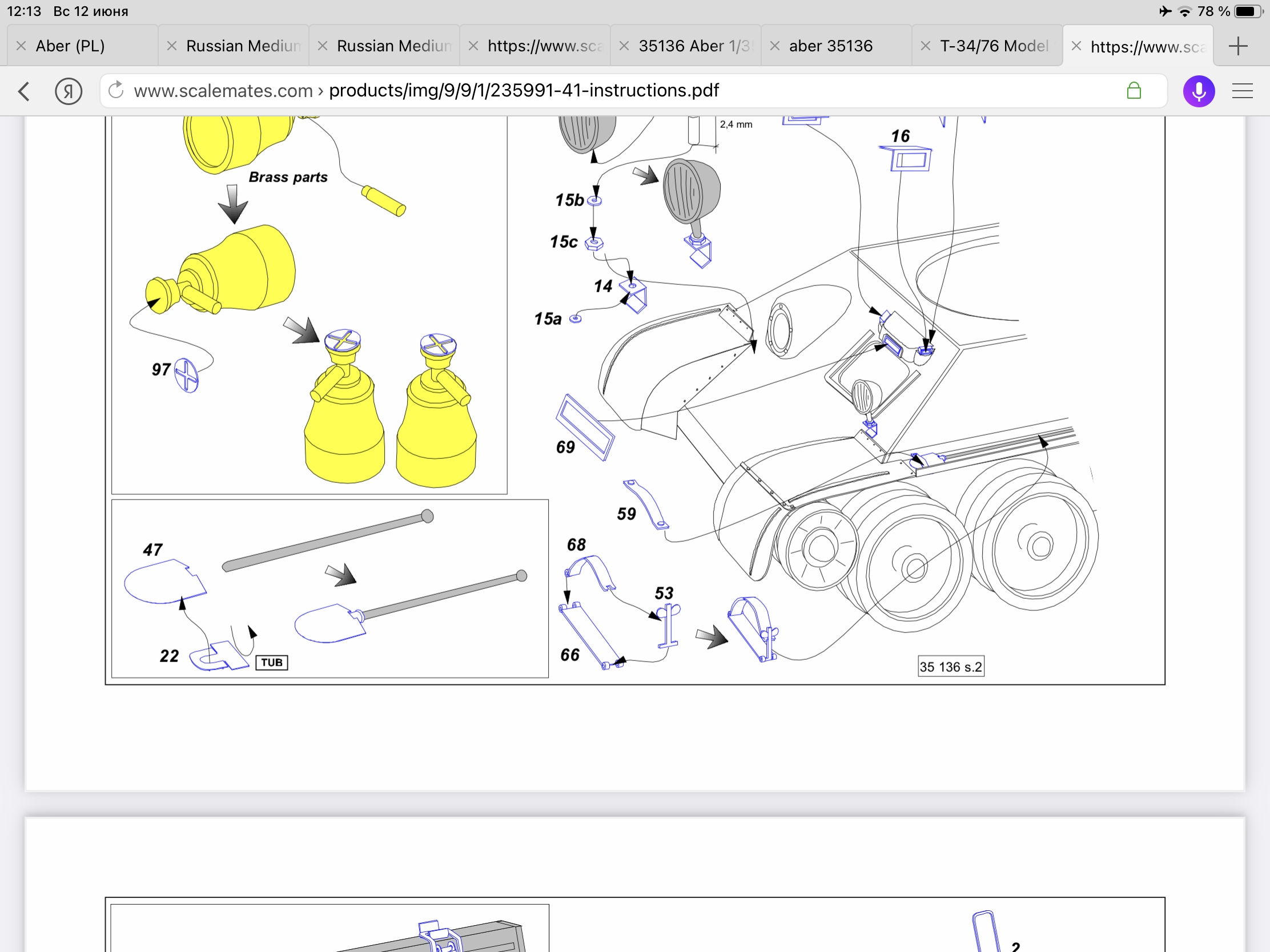Tap the Brass parts text label
This screenshot has width=1270, height=952.
pyautogui.click(x=288, y=177)
